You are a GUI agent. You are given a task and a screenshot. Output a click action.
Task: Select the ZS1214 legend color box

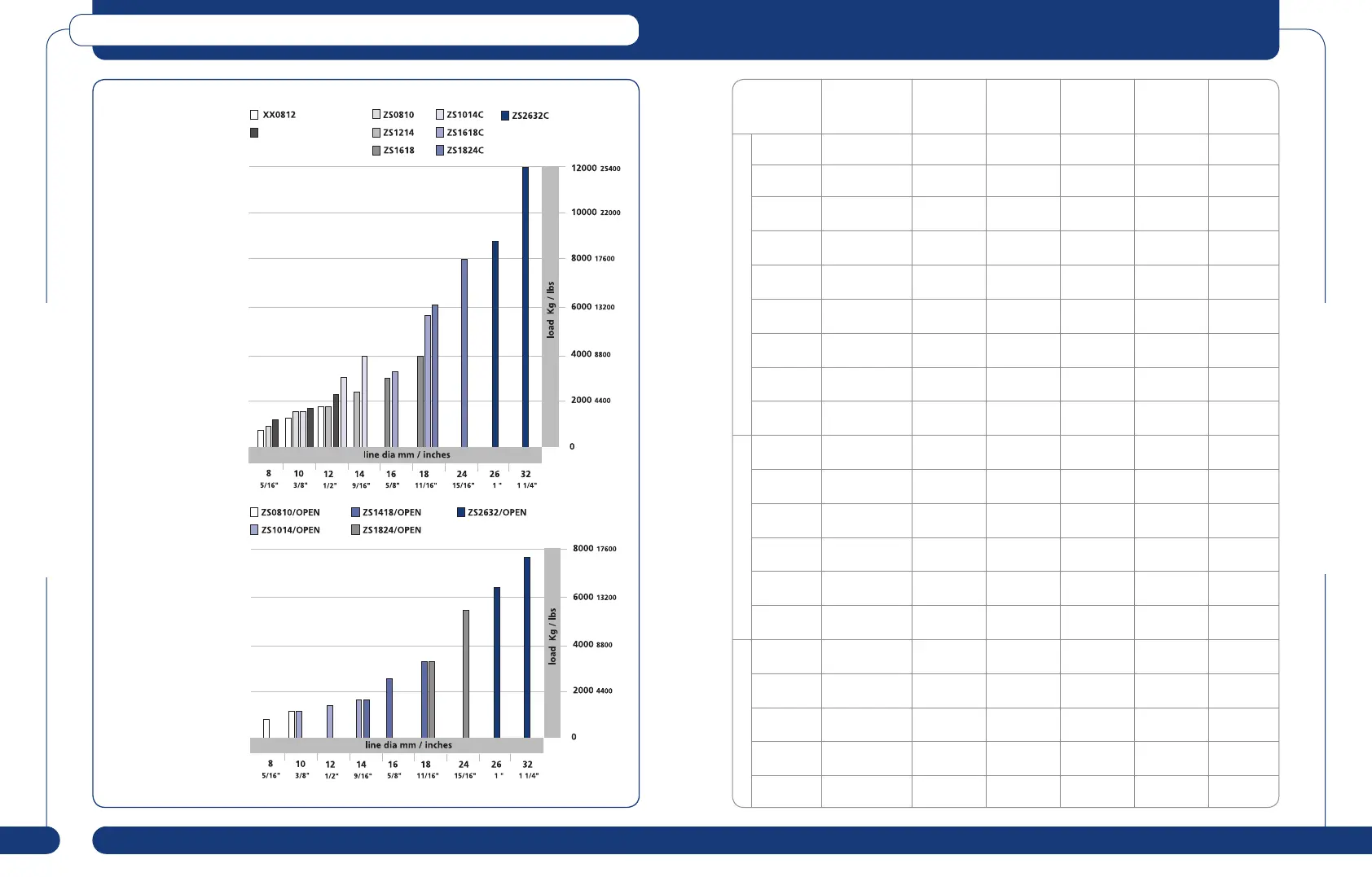(x=376, y=133)
